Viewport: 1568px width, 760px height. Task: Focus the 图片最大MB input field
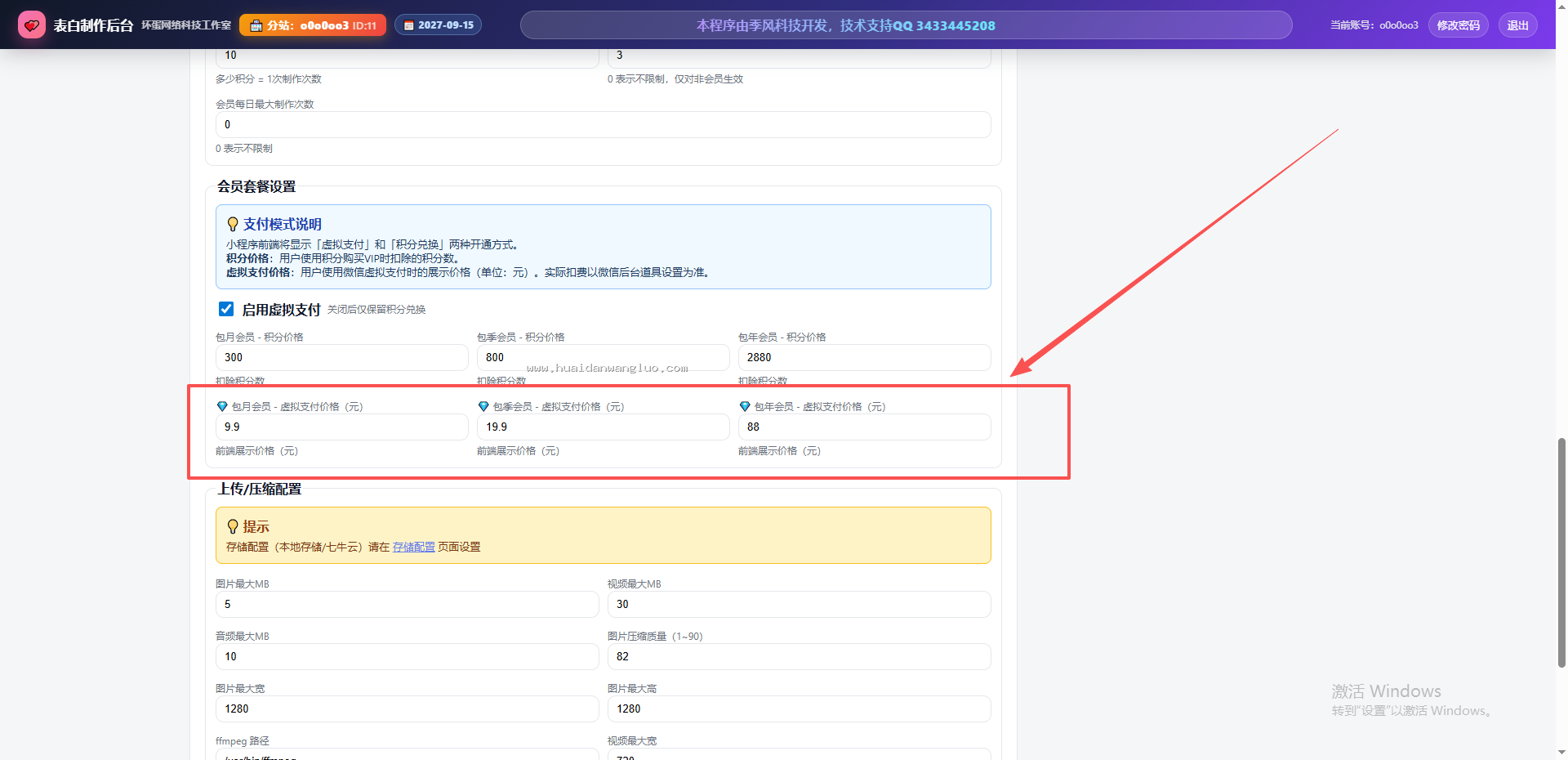pos(408,604)
